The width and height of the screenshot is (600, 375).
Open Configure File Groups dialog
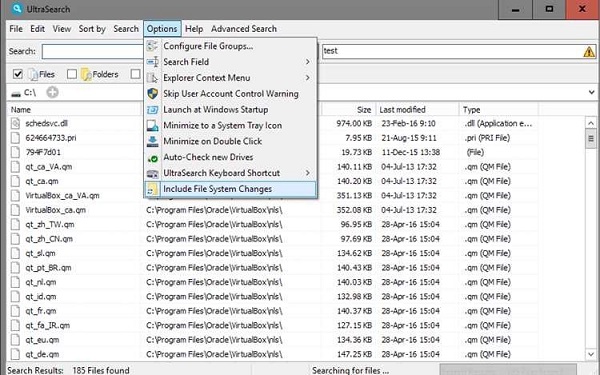point(230,46)
